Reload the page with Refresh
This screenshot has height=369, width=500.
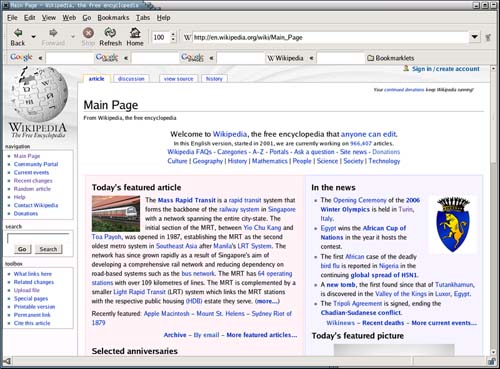coord(110,37)
